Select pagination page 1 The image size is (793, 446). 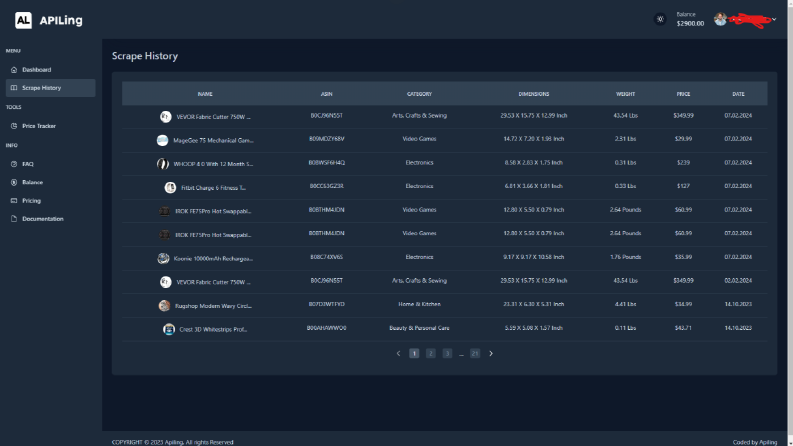[x=414, y=353]
